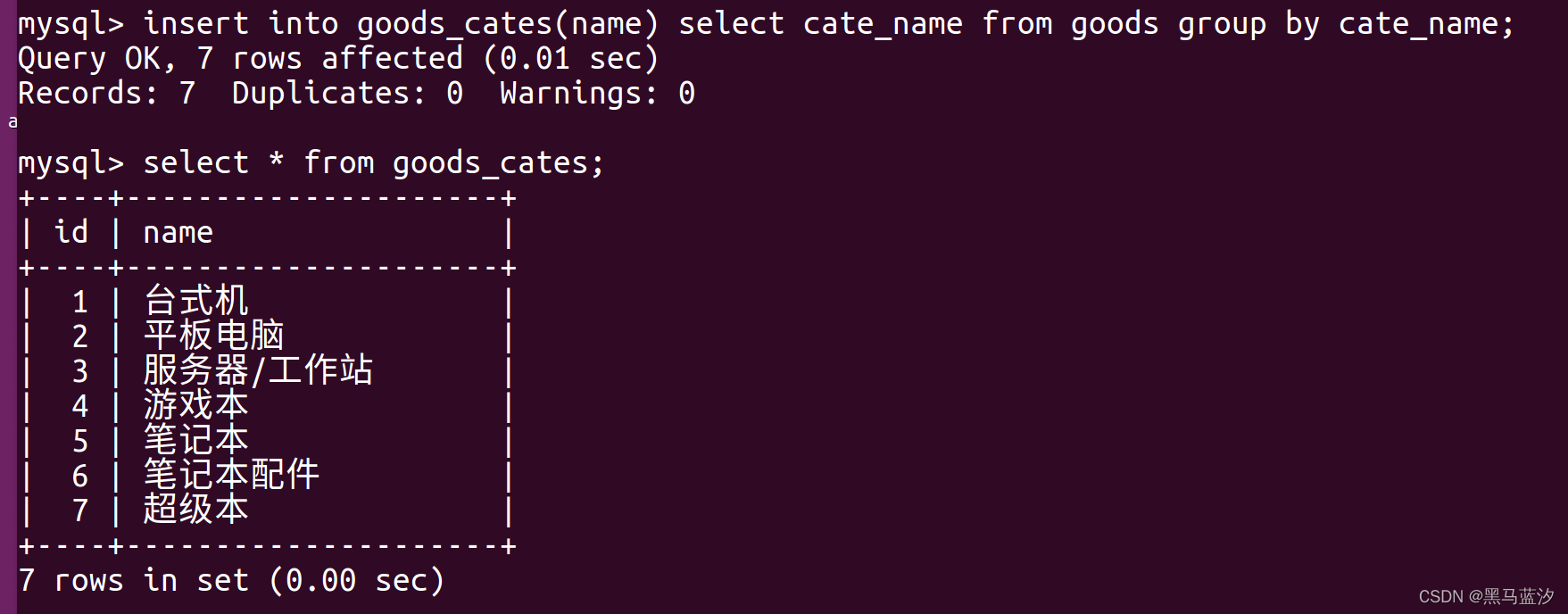The height and width of the screenshot is (614, 1568).
Task: Click the 'id' column header
Action: [x=71, y=233]
